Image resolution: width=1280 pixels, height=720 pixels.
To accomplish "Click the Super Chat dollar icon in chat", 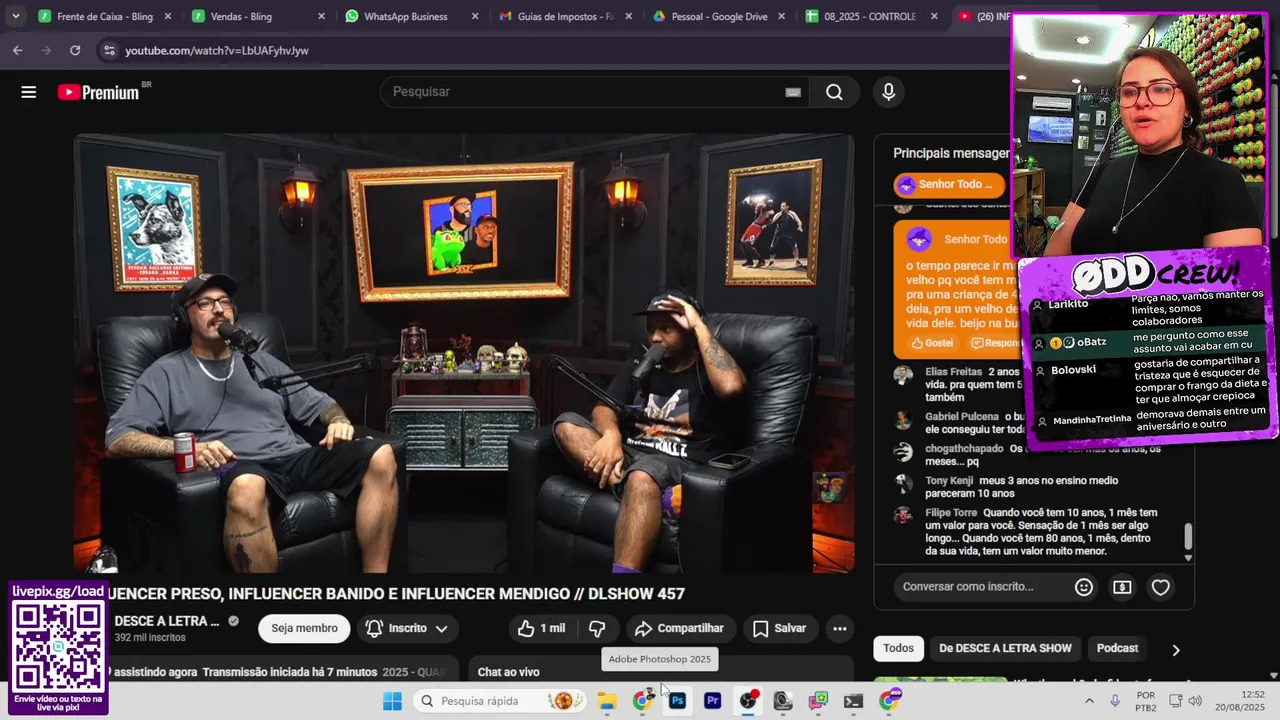I will tap(1122, 587).
